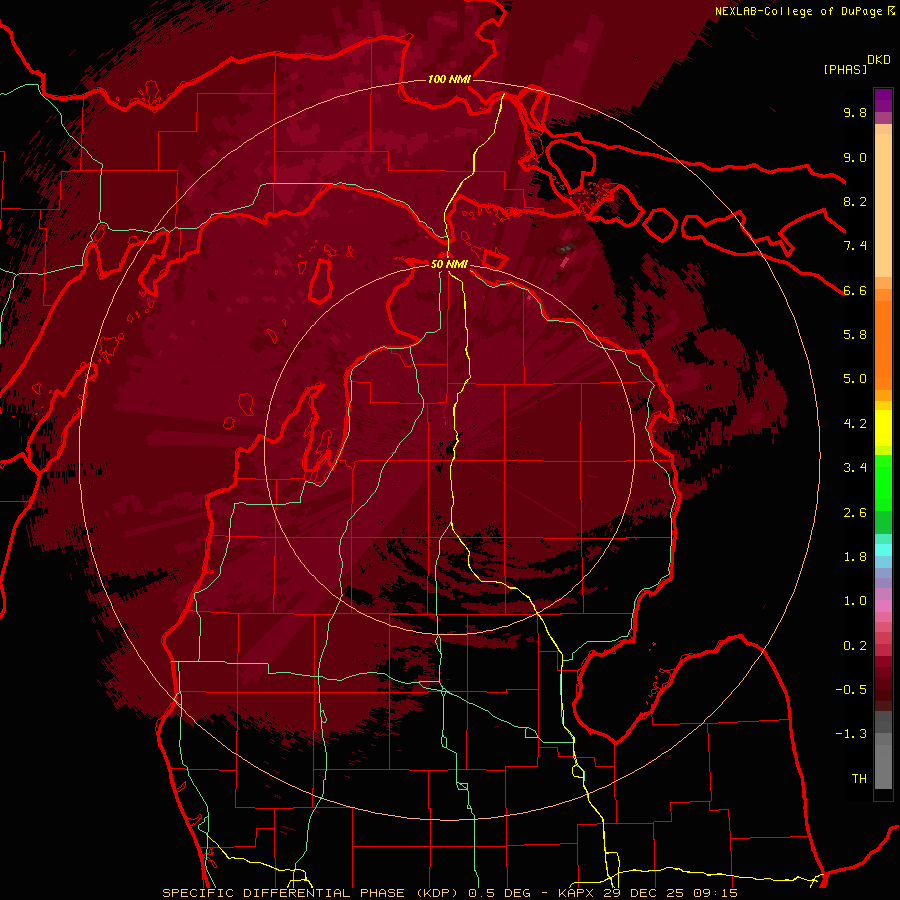Screen dimensions: 900x900
Task: Pick the cyan segment of the color bar
Action: [x=883, y=550]
